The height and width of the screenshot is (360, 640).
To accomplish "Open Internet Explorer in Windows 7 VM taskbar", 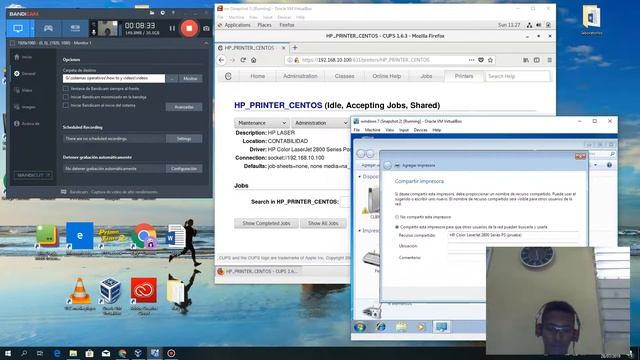I will pos(380,327).
